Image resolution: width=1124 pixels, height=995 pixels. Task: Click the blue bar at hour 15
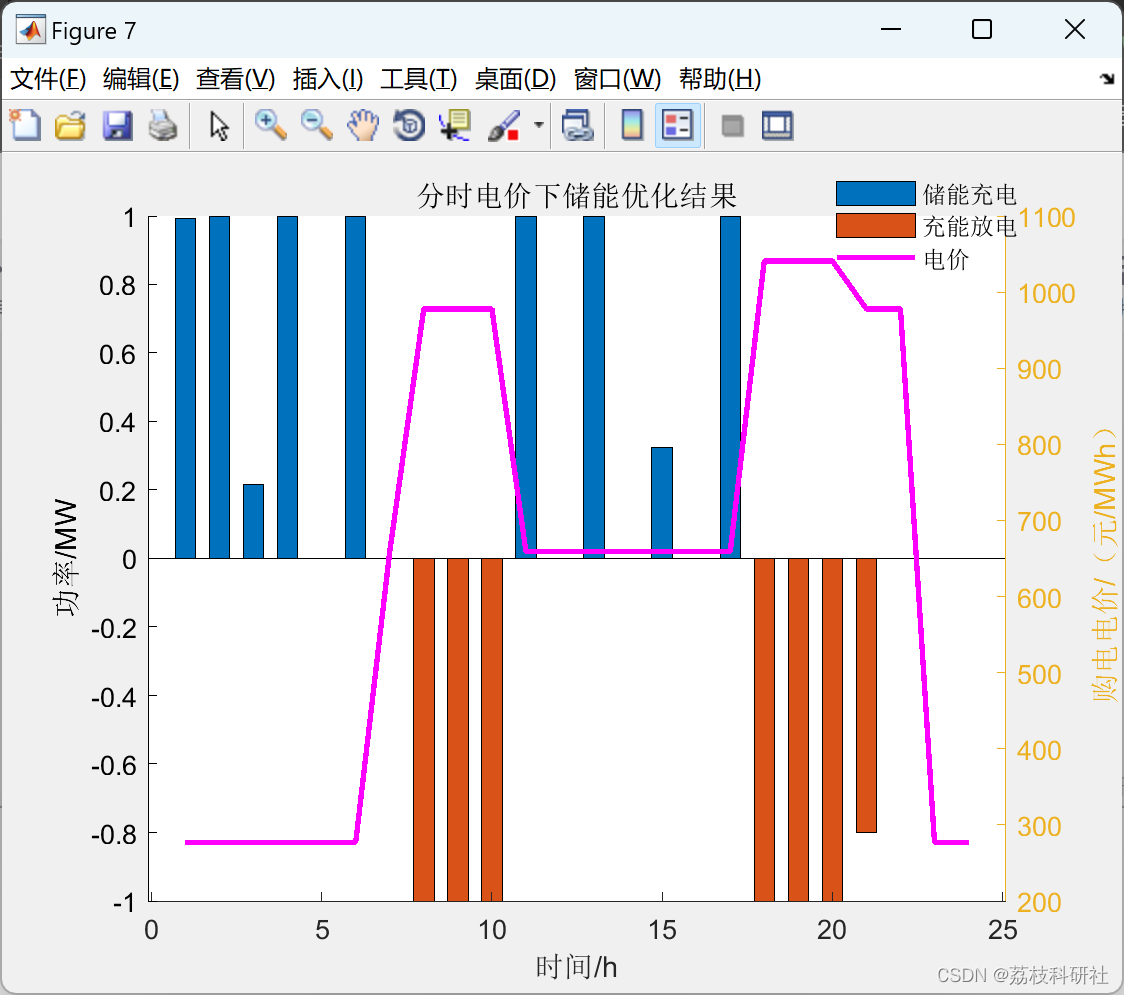pos(662,503)
